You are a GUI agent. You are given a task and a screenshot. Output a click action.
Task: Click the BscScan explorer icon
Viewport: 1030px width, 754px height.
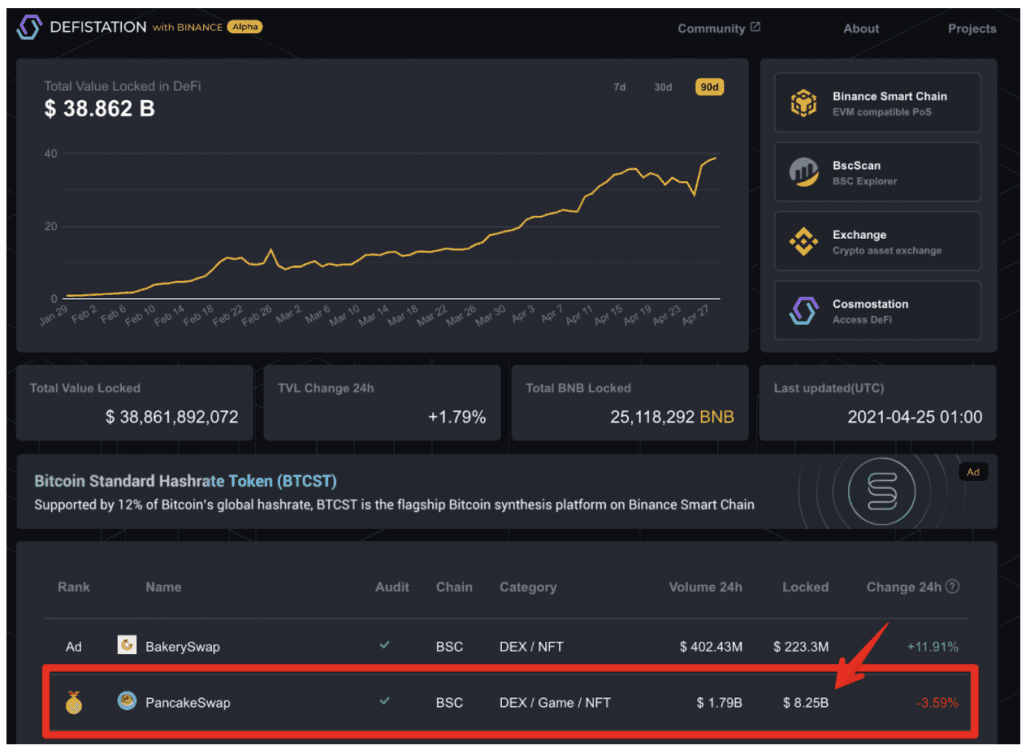tap(804, 173)
